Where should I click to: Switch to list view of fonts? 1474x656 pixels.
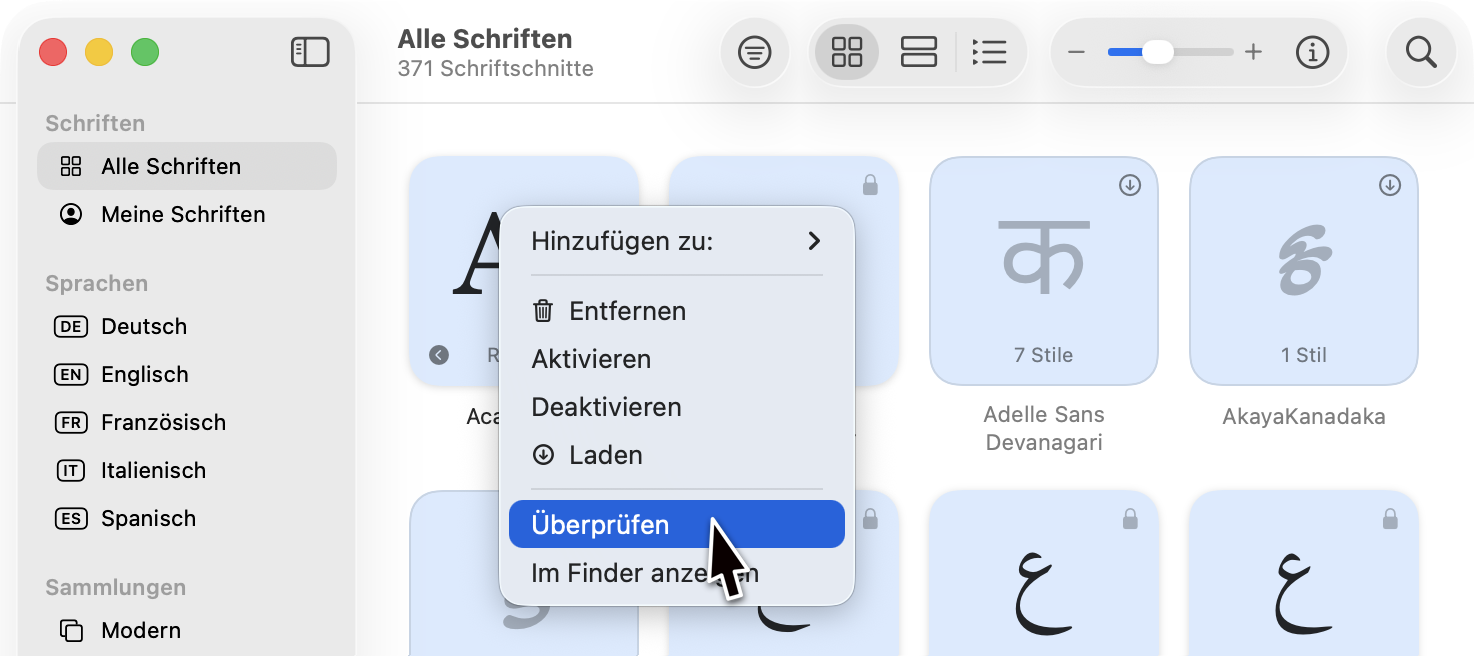point(990,52)
